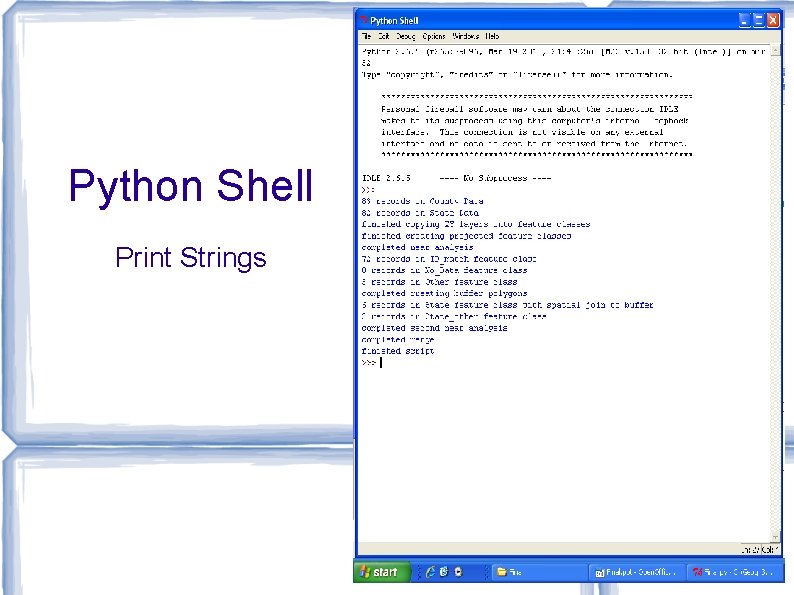Image resolution: width=794 pixels, height=595 pixels.
Task: Open the Help menu
Action: 492,36
